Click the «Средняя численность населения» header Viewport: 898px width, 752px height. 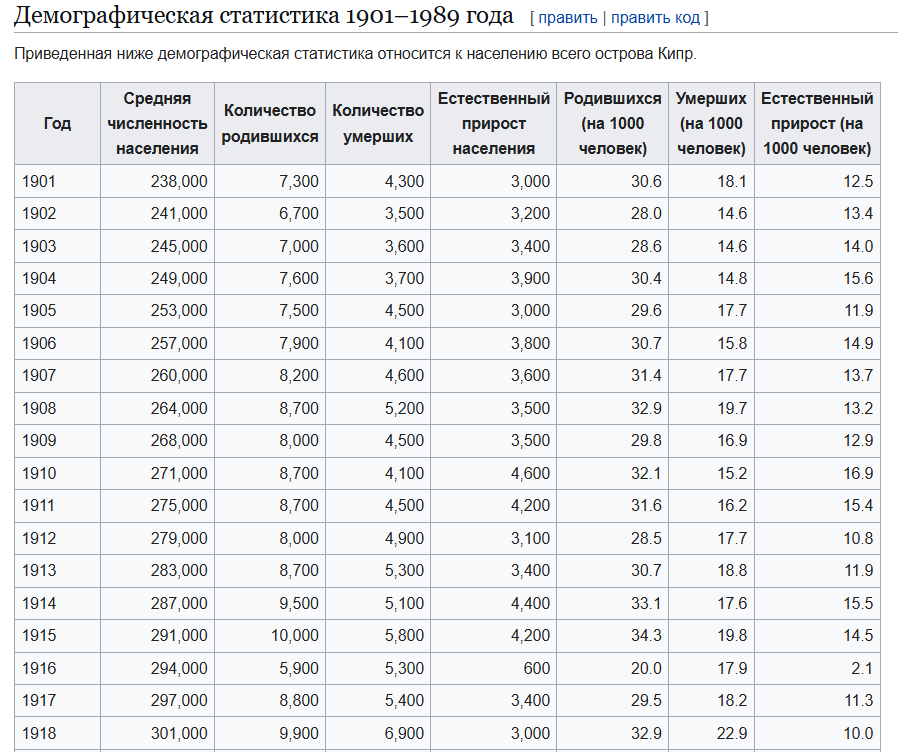point(157,123)
